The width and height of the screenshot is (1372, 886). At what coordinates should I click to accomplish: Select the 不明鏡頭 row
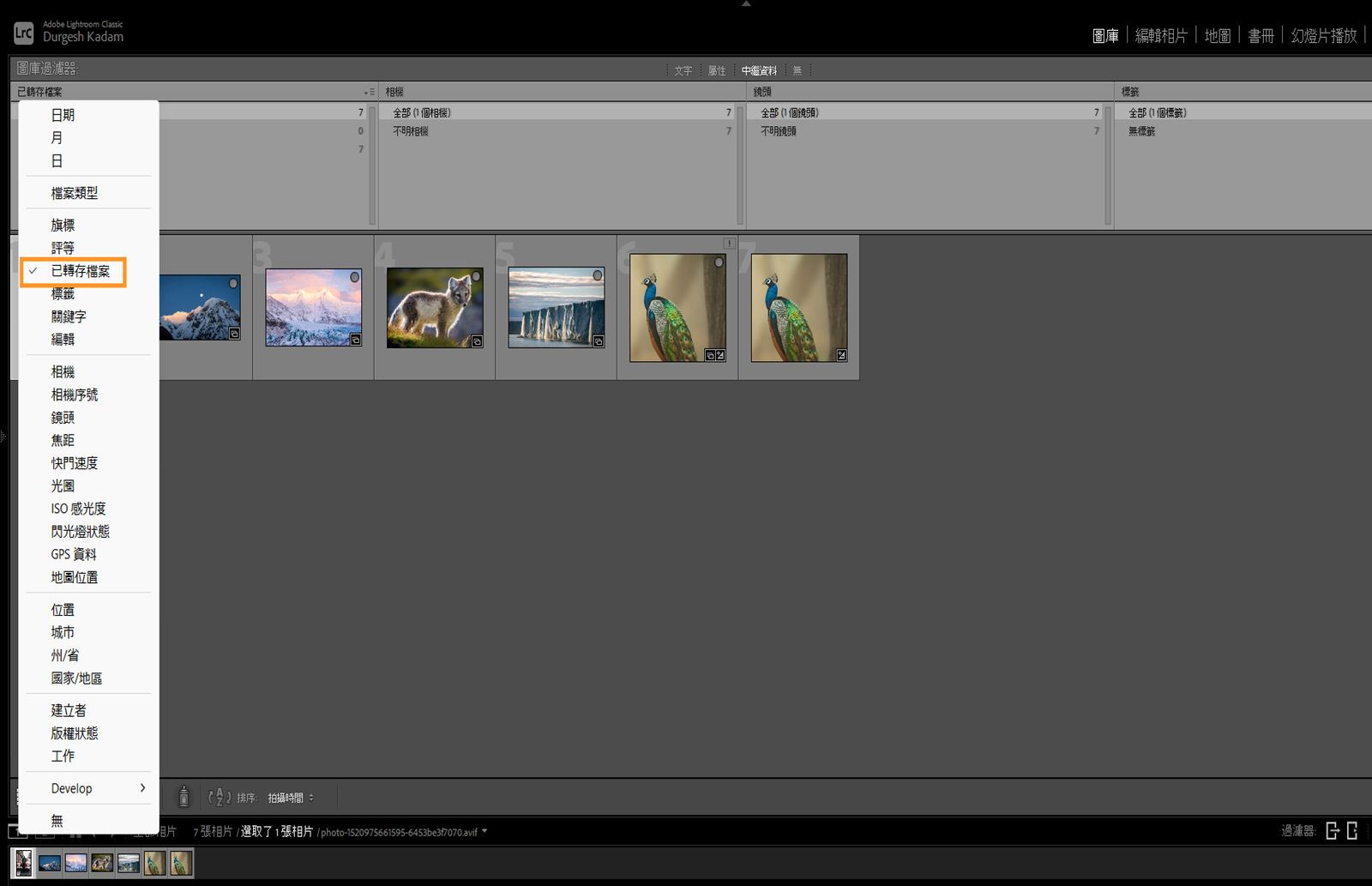[x=925, y=131]
